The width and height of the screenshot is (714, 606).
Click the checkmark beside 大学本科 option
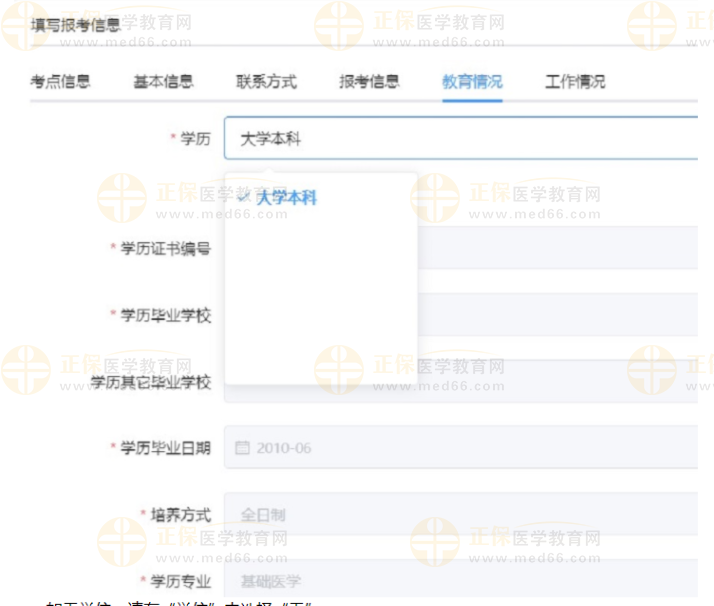[x=243, y=197]
